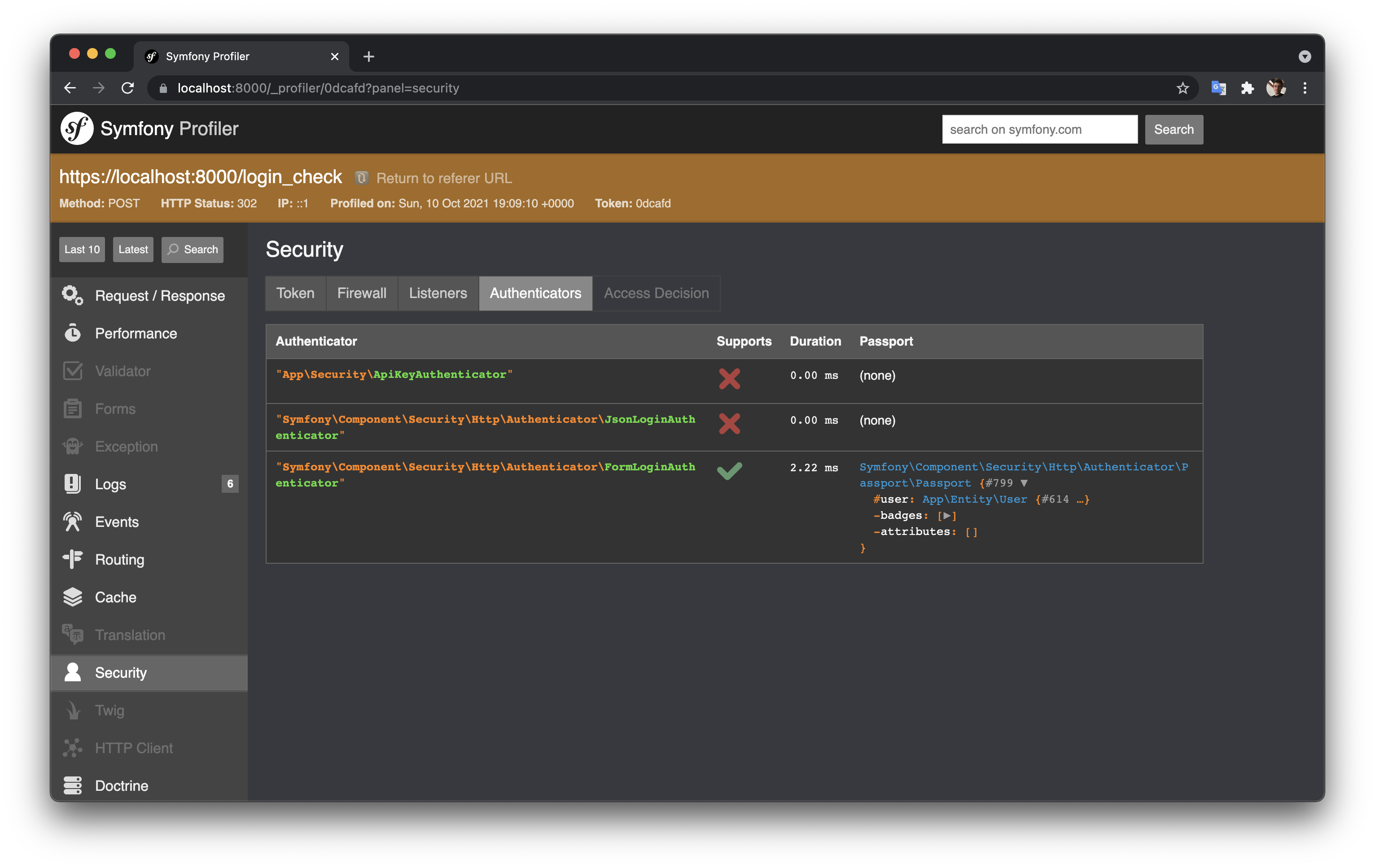The height and width of the screenshot is (868, 1375).
Task: Expand the badges array
Action: 947,516
